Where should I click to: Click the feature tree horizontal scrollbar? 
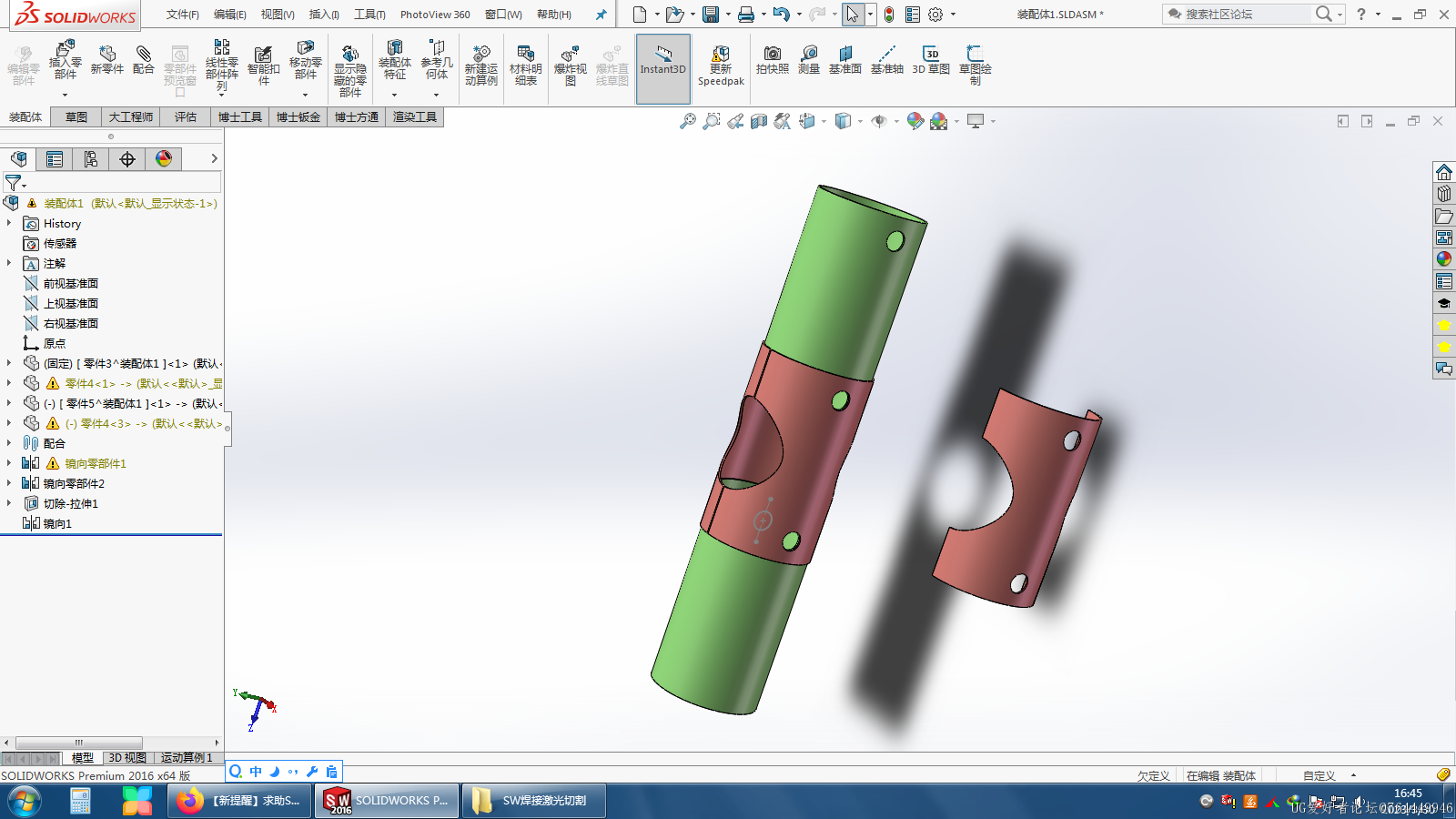pos(78,743)
